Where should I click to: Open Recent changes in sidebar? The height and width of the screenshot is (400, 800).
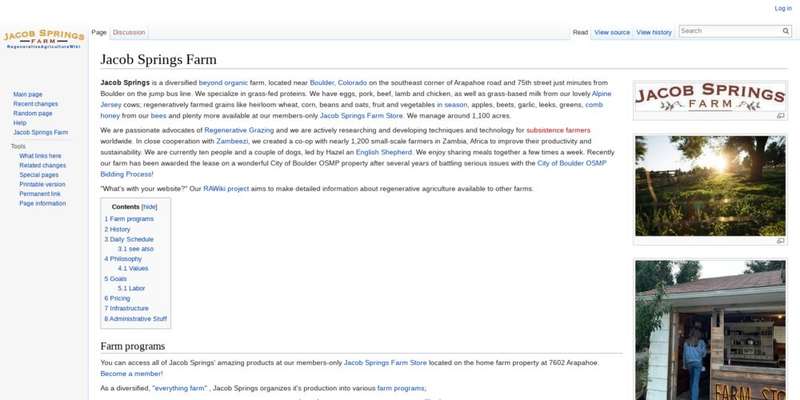tap(36, 104)
